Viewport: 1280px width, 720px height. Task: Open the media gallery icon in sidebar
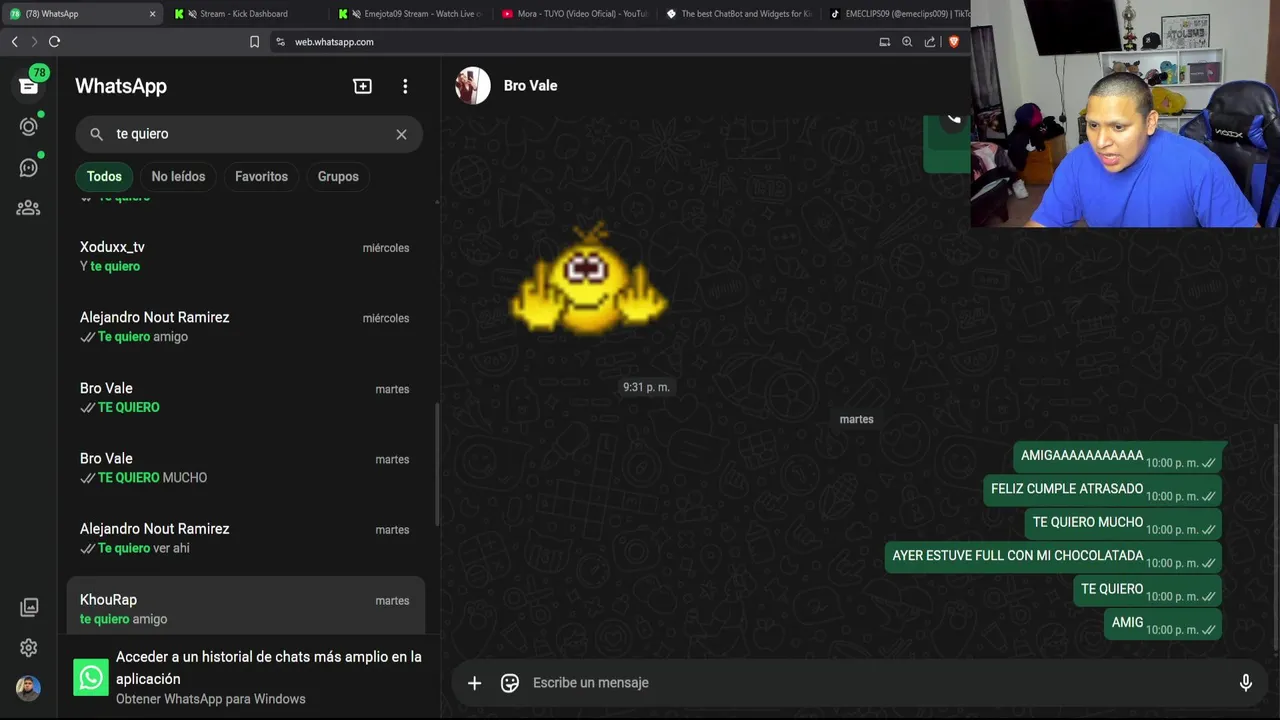(29, 607)
